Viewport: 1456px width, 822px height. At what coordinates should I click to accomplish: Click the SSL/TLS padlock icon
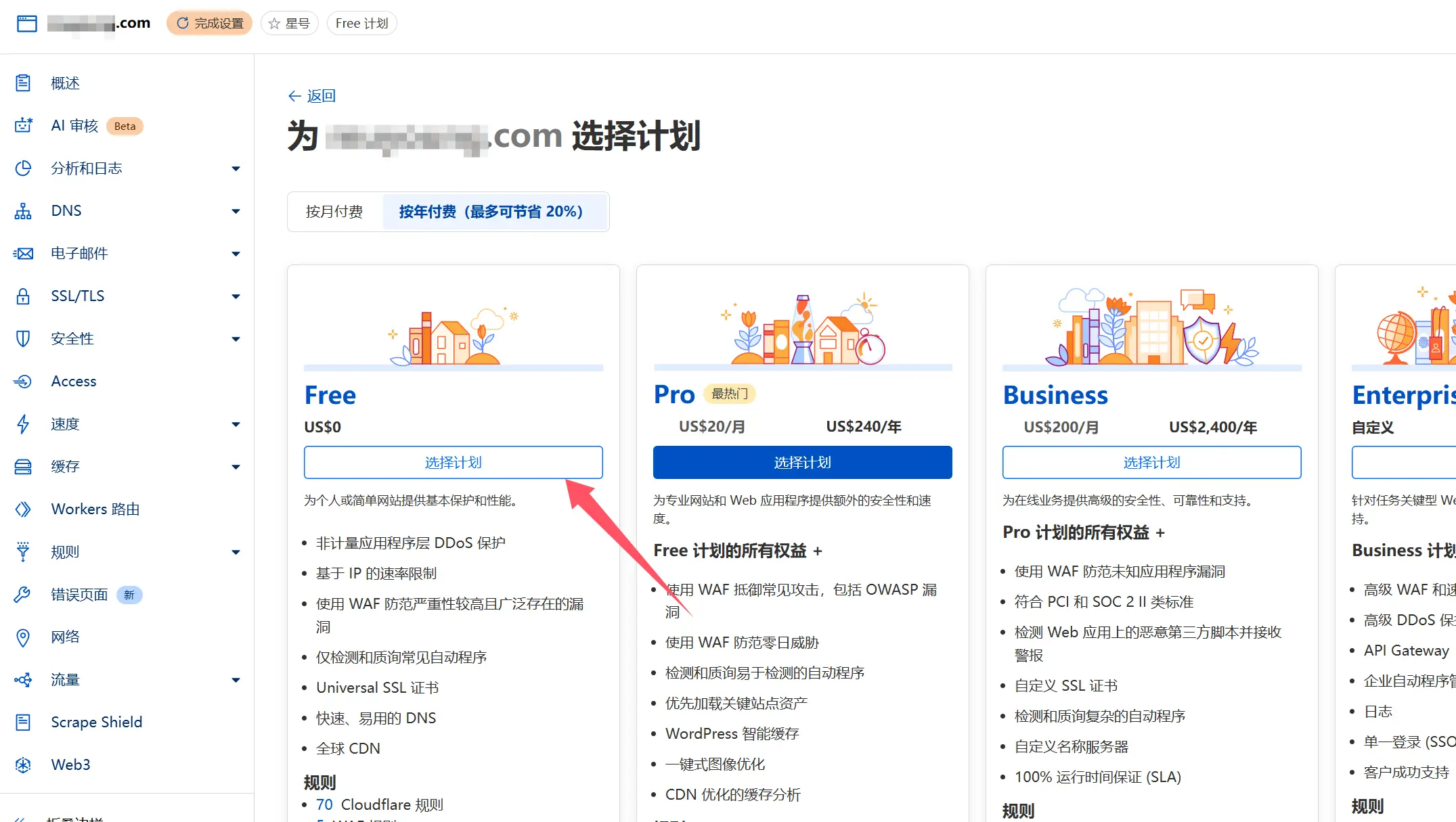coord(23,296)
